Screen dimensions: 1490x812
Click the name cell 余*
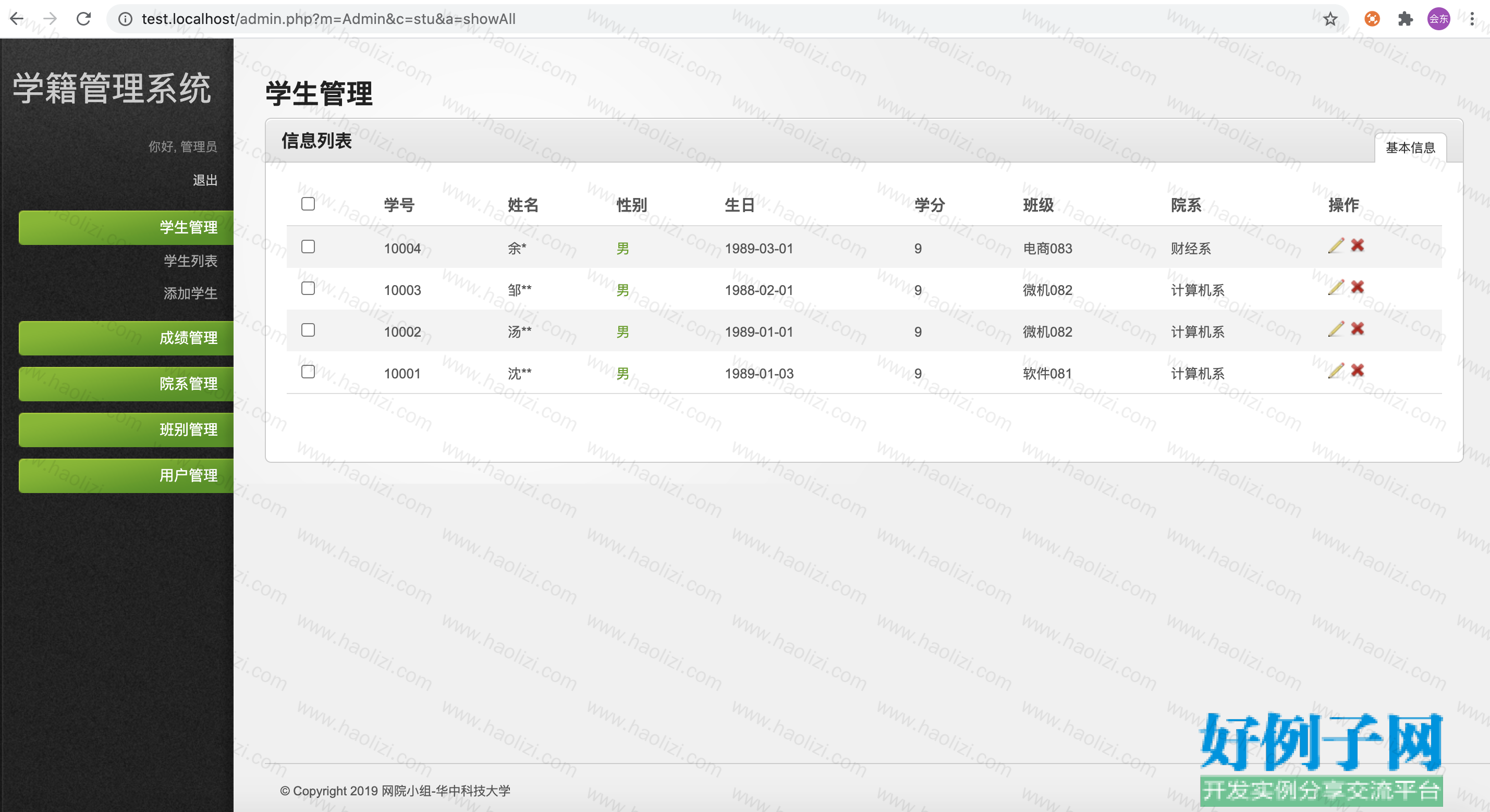point(517,249)
